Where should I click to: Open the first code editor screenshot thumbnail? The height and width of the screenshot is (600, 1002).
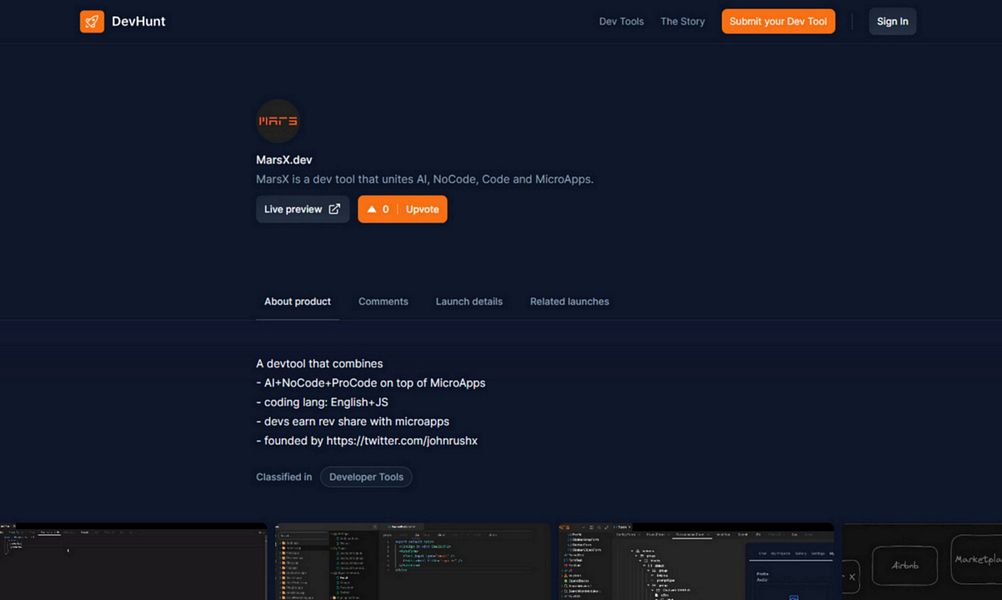pos(133,560)
